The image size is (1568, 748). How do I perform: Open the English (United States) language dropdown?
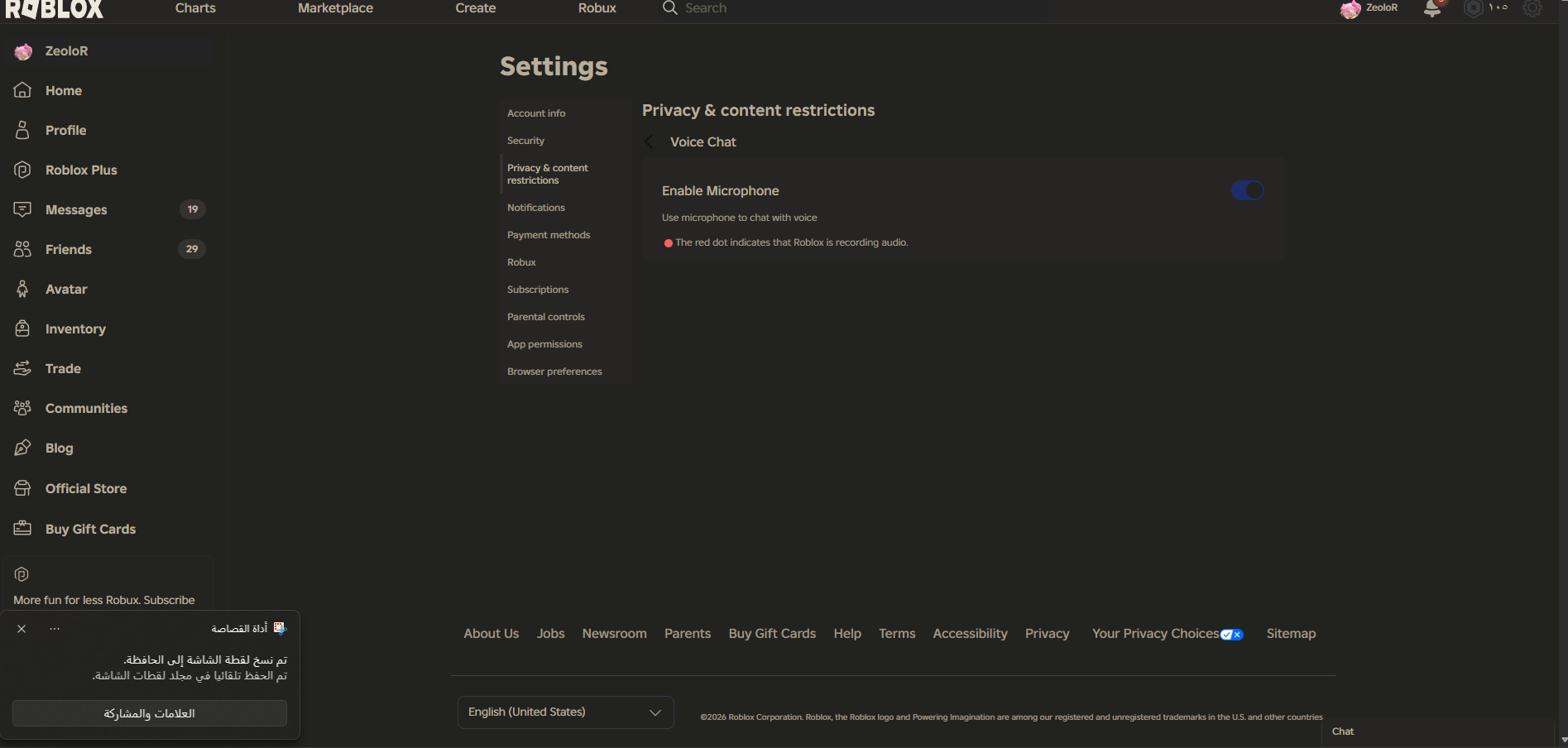[566, 712]
